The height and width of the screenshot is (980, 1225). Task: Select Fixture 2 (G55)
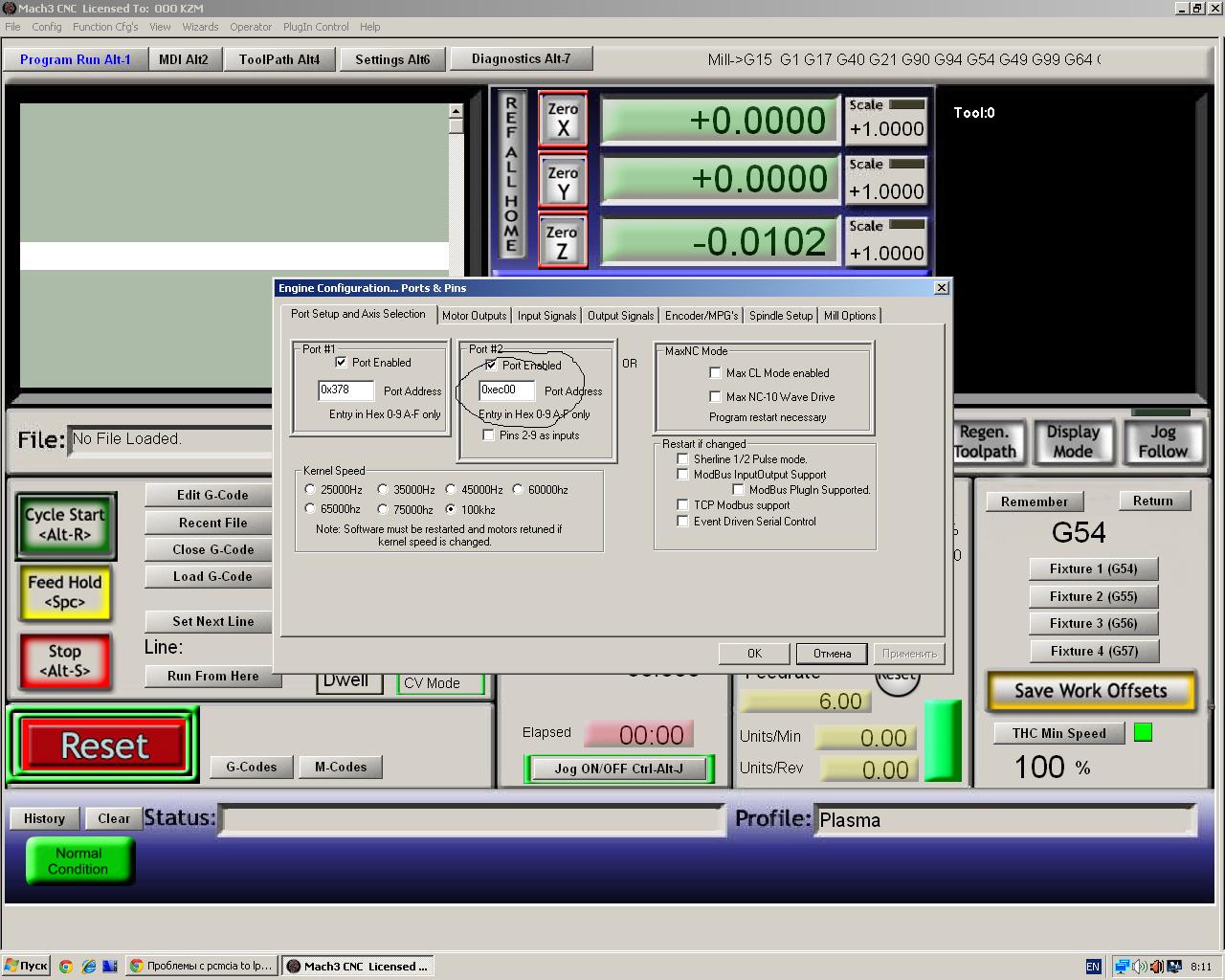coord(1094,596)
